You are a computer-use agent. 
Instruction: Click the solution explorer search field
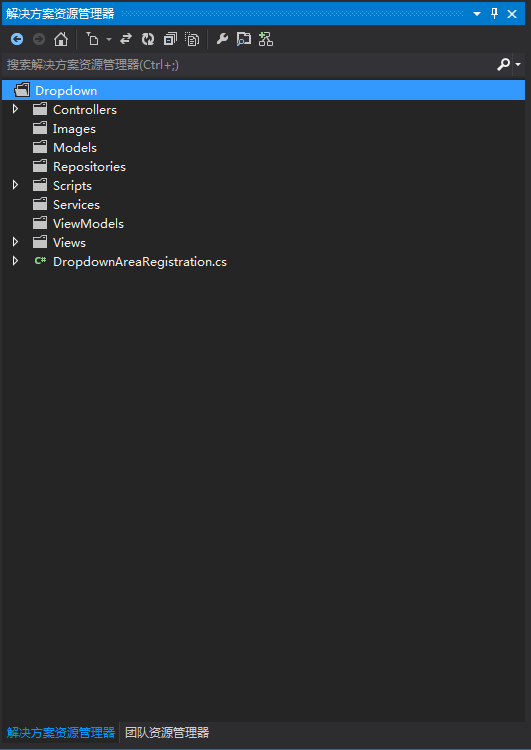tap(249, 65)
